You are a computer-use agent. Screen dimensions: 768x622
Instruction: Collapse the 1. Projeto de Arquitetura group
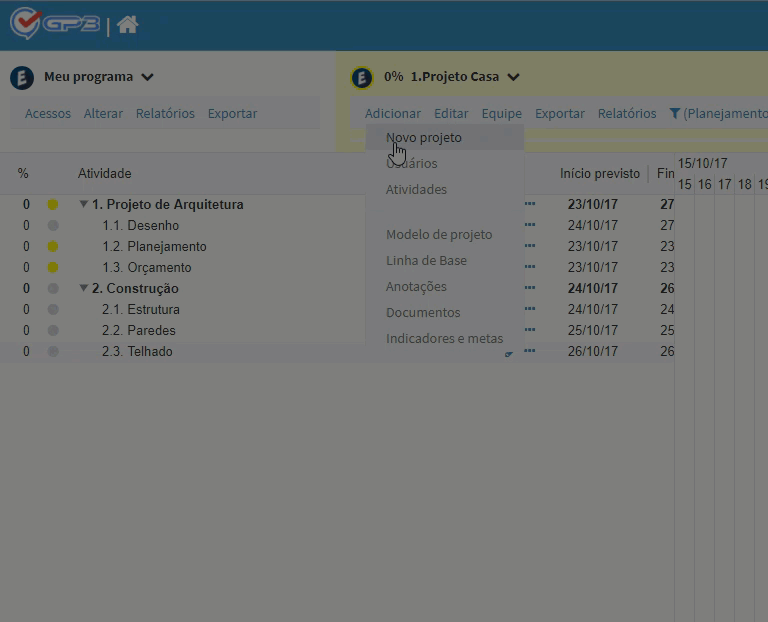(84, 204)
